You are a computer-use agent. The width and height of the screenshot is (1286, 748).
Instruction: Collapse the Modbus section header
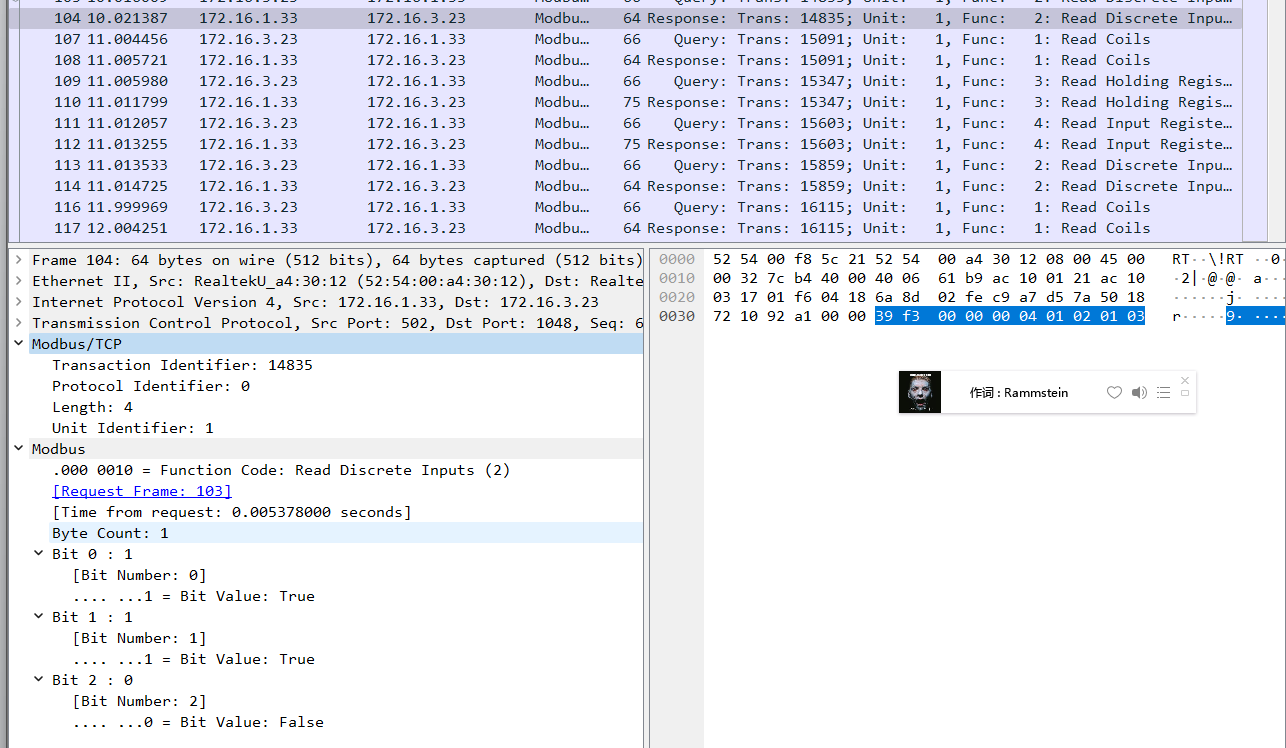(x=19, y=449)
